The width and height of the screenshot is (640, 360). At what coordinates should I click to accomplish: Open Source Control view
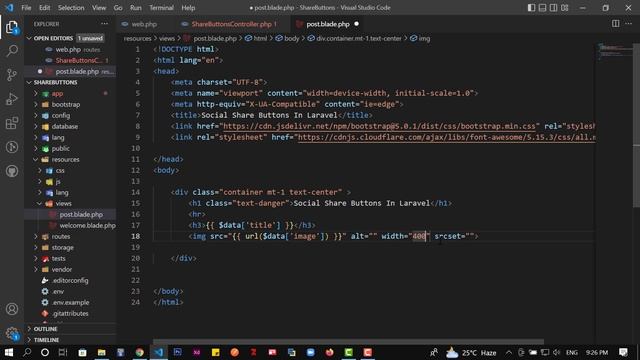coord(12,75)
